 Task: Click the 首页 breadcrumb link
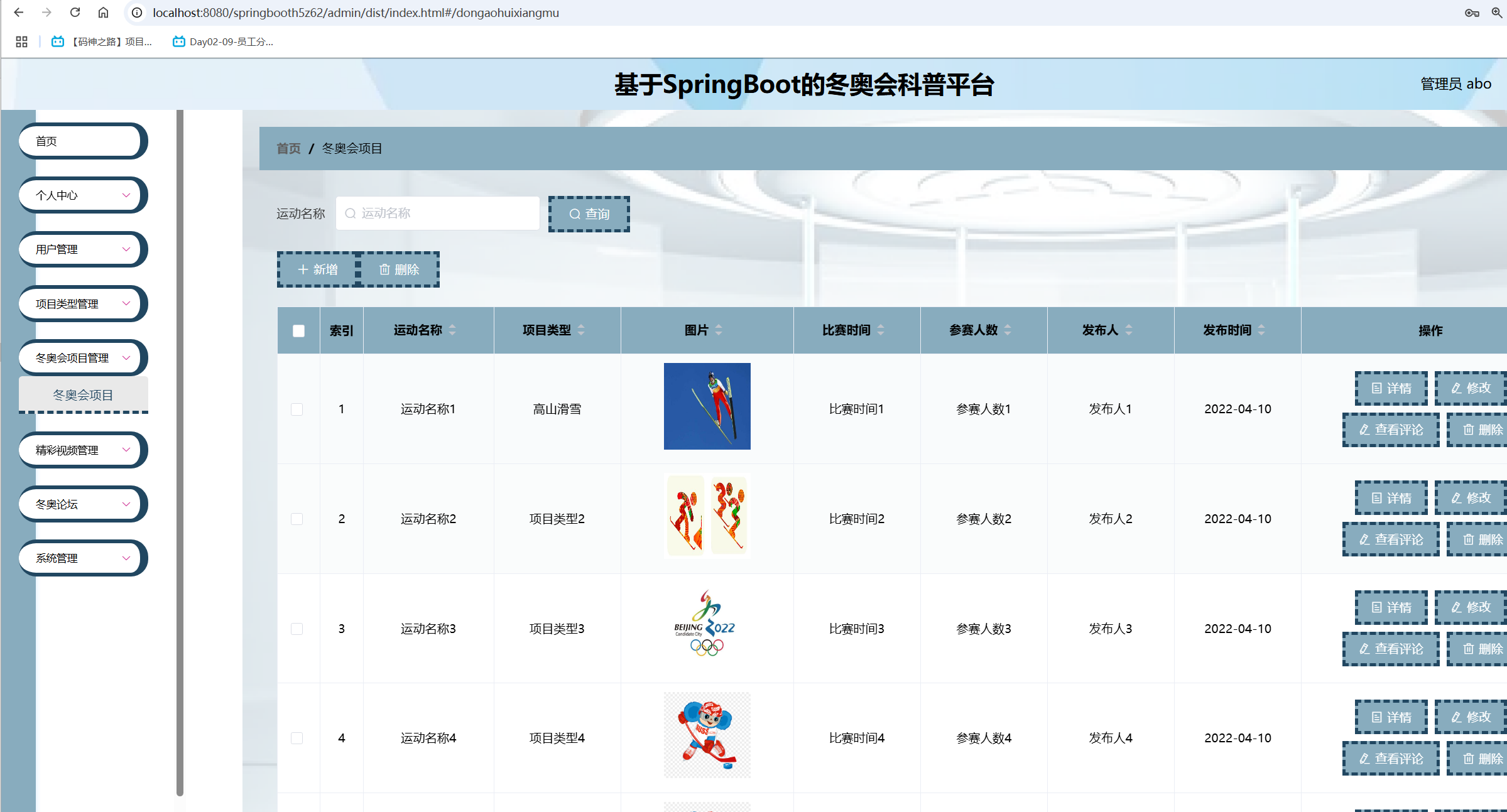pos(288,148)
